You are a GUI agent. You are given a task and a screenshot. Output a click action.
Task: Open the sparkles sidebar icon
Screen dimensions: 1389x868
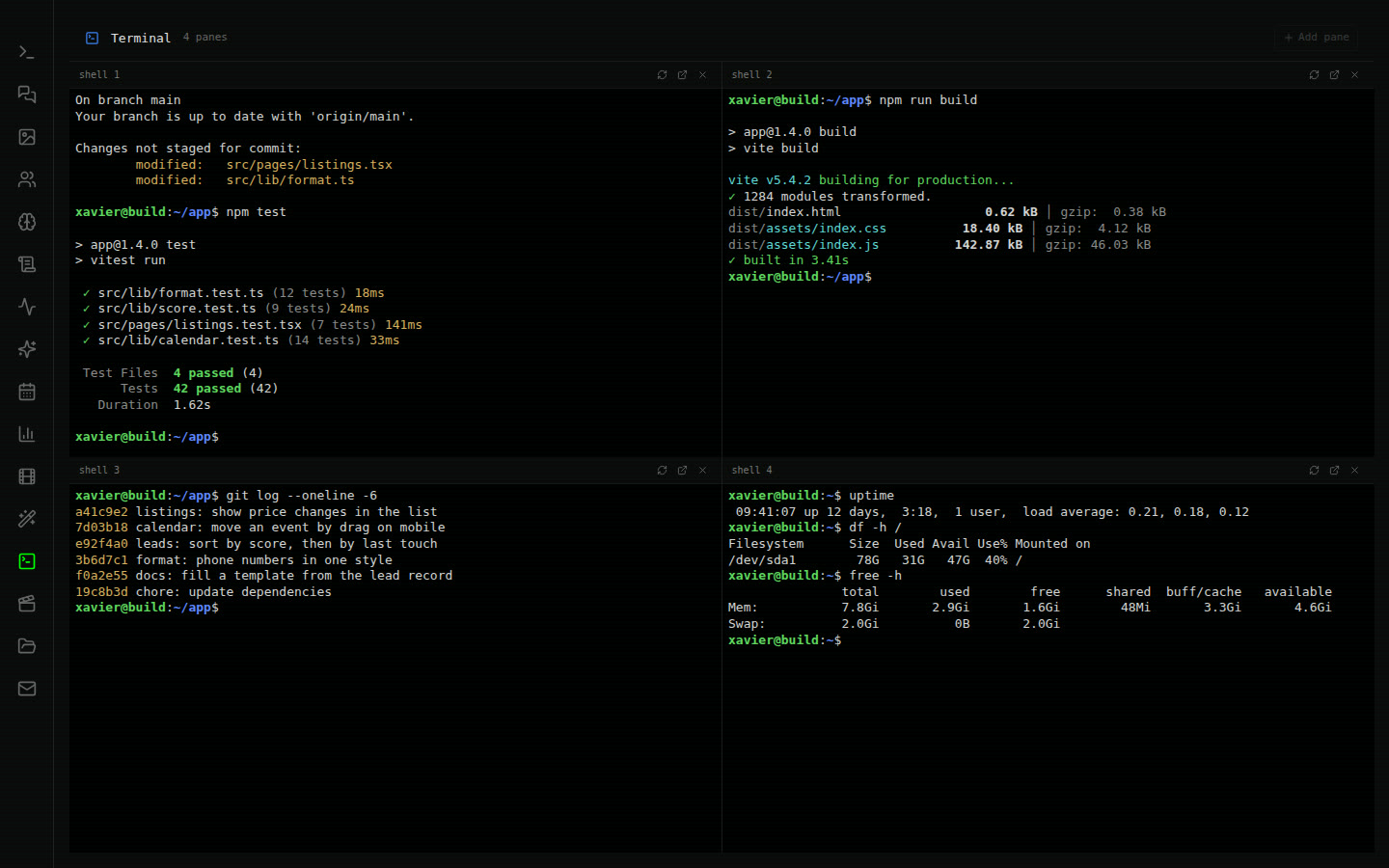(x=27, y=349)
